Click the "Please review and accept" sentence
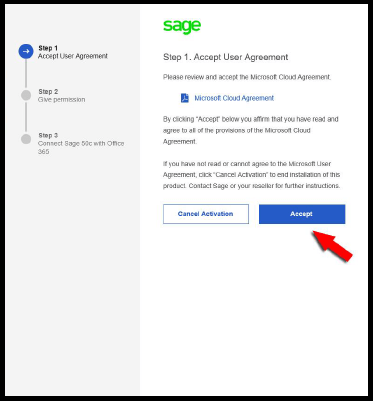This screenshot has height=401, width=373. click(x=247, y=77)
